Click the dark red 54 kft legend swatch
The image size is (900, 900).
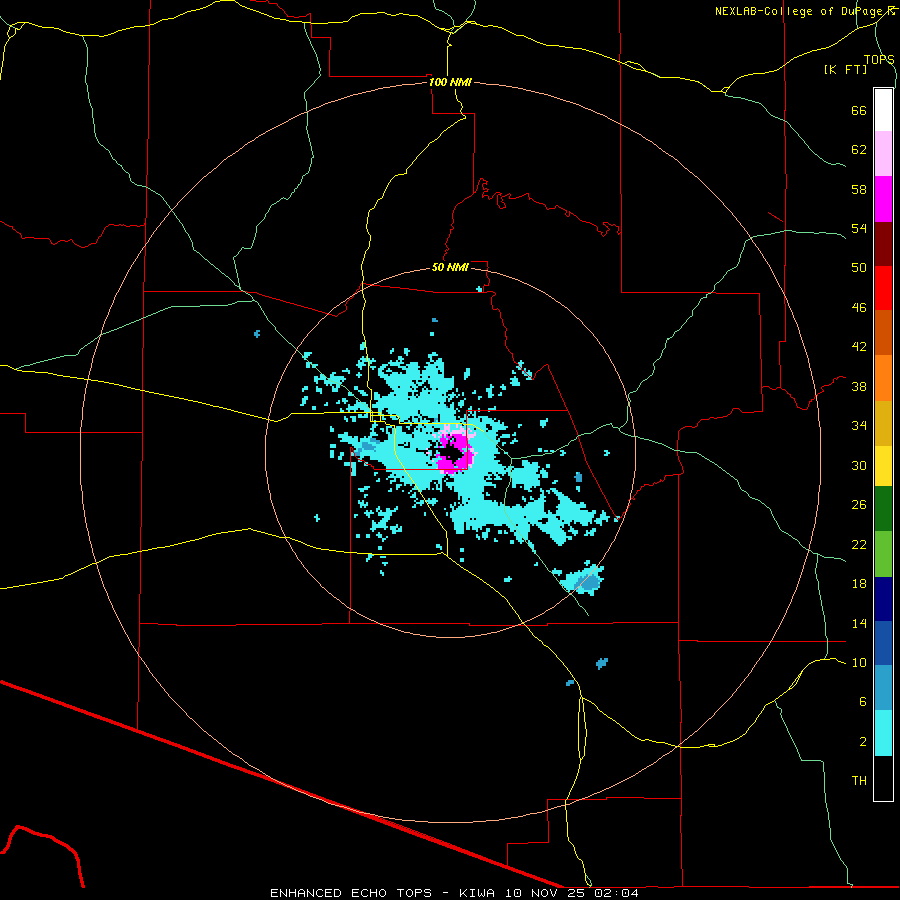tap(883, 243)
